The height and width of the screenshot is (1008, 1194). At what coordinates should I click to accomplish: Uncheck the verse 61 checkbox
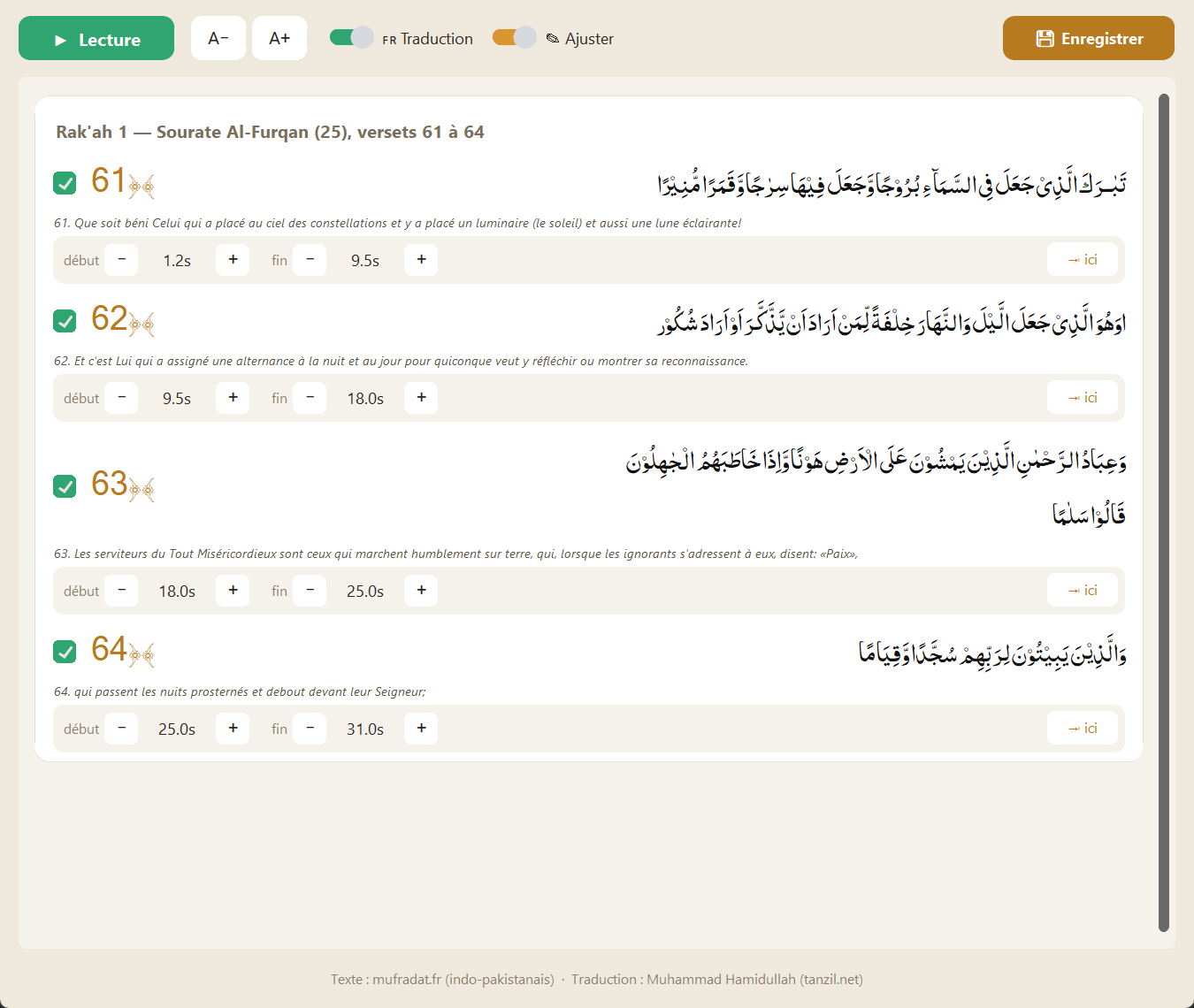[x=65, y=183]
